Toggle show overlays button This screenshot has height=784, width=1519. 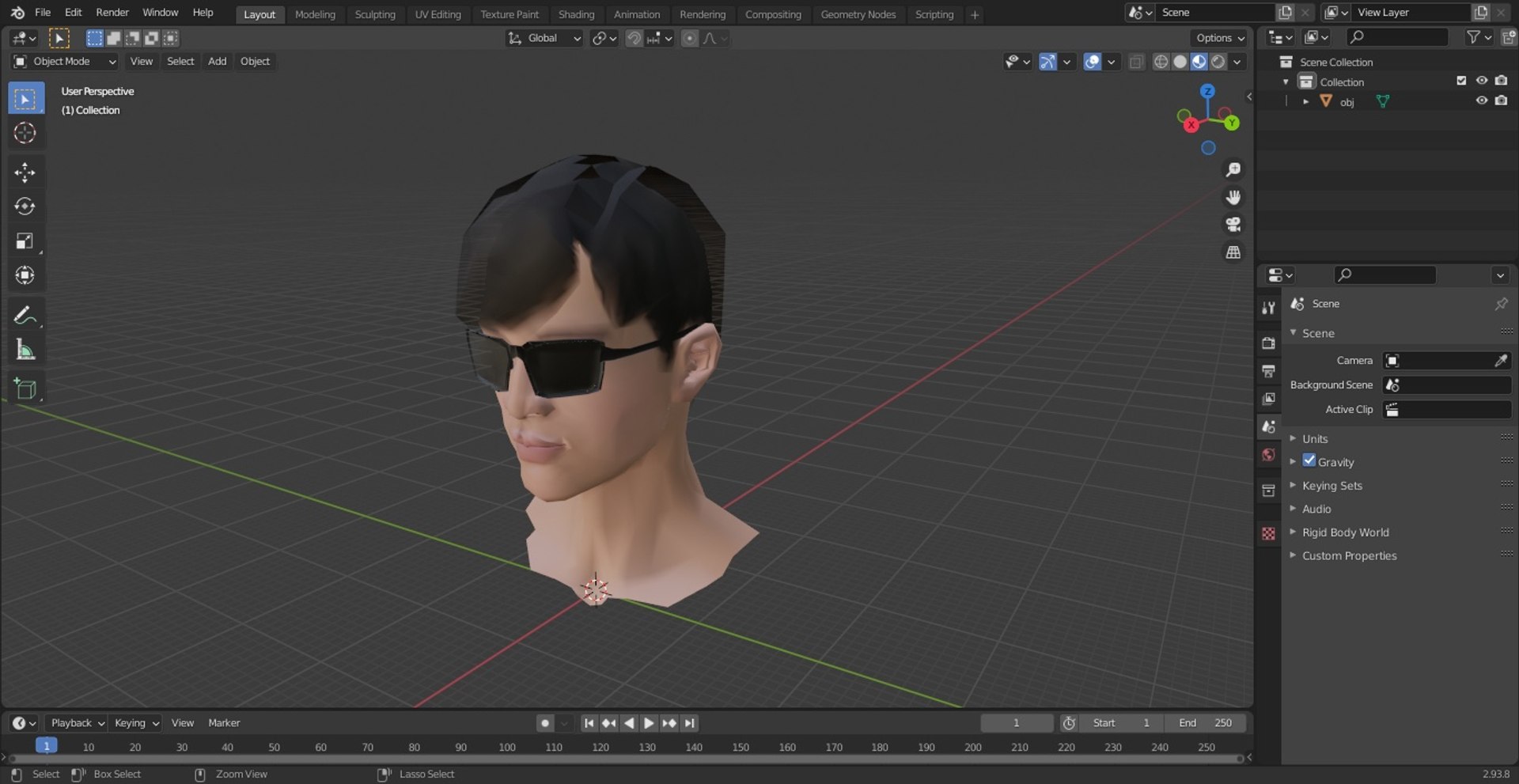click(x=1093, y=62)
